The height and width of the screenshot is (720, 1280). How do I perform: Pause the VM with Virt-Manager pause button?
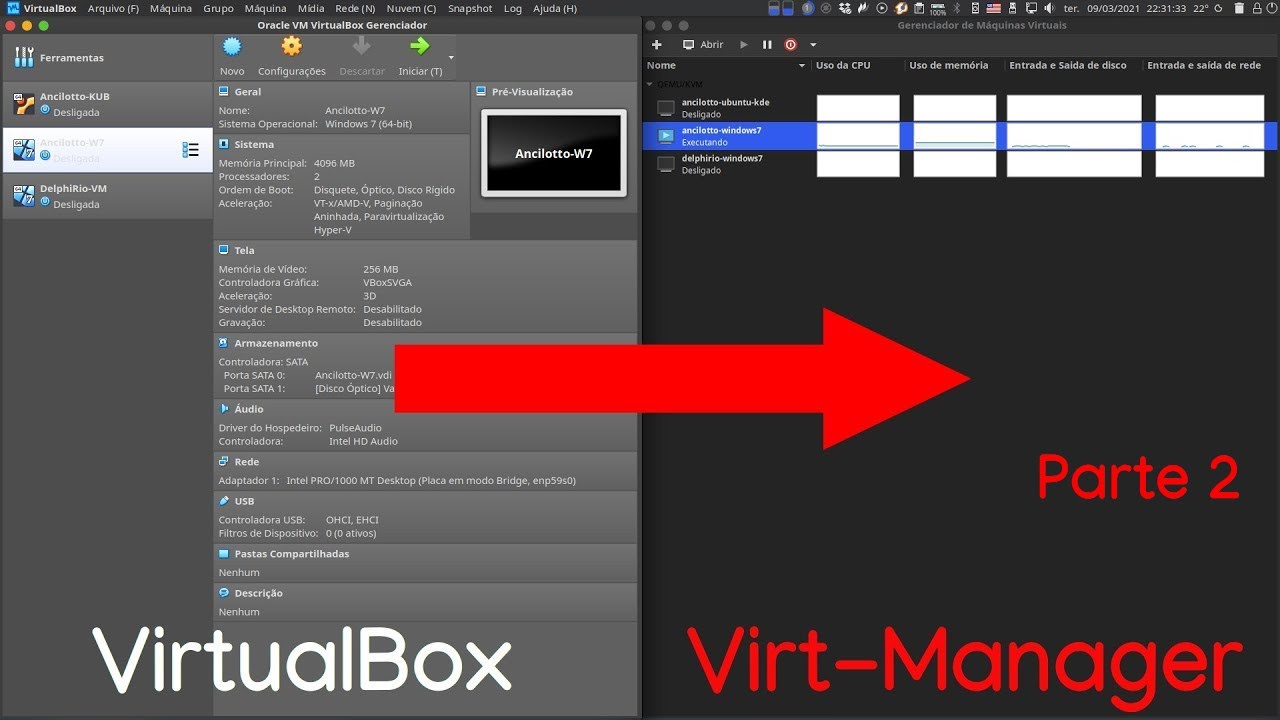[767, 45]
